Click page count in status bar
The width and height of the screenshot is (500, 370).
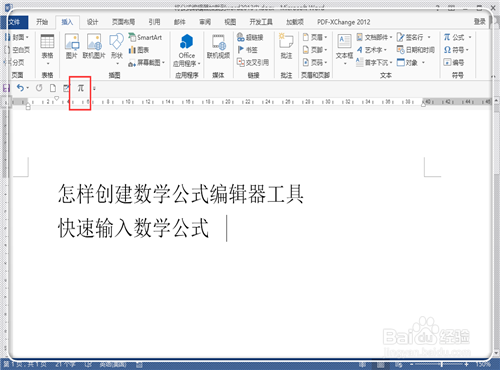point(25,365)
